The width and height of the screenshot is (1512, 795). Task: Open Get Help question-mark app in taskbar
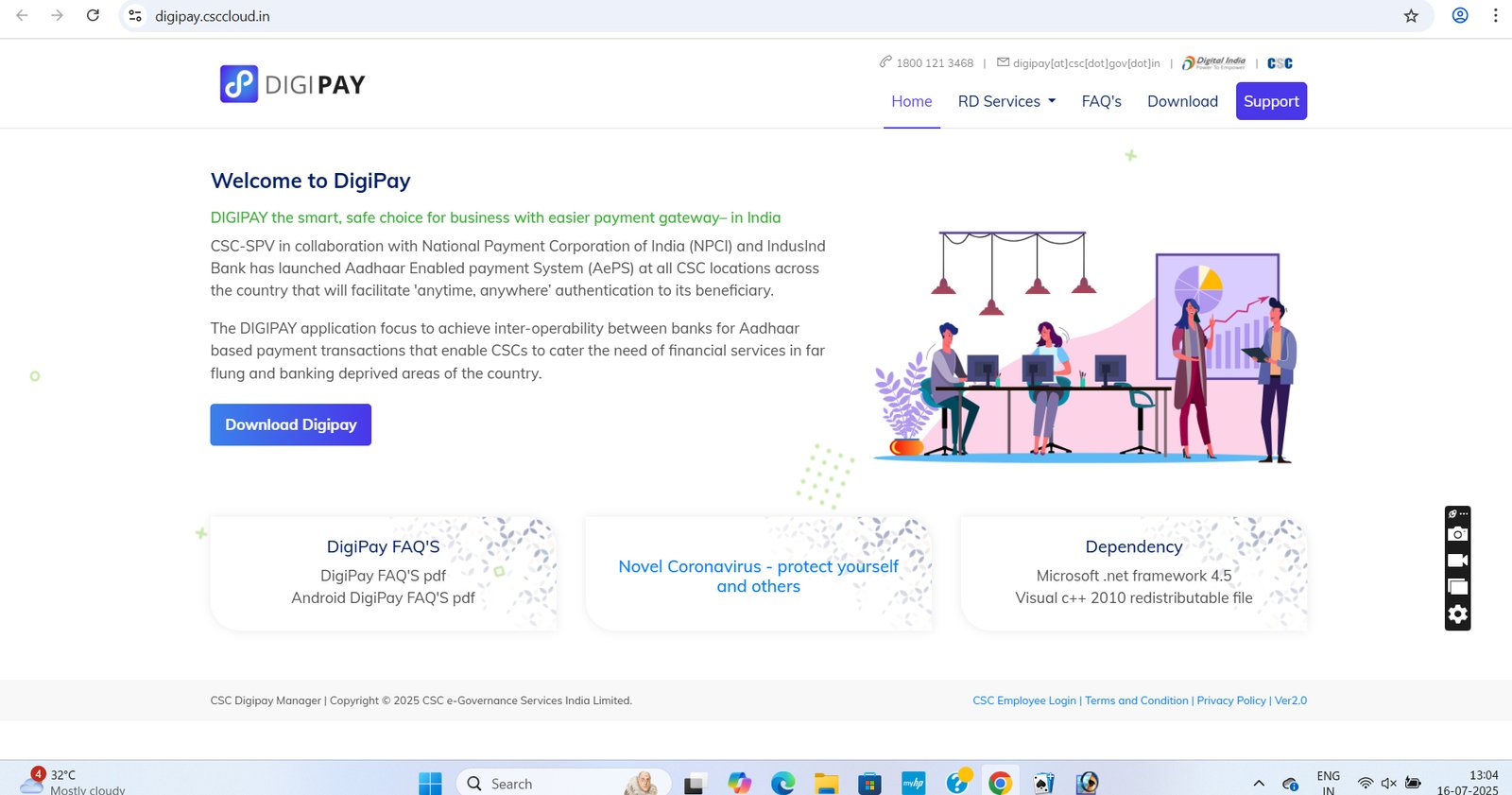pyautogui.click(x=957, y=782)
